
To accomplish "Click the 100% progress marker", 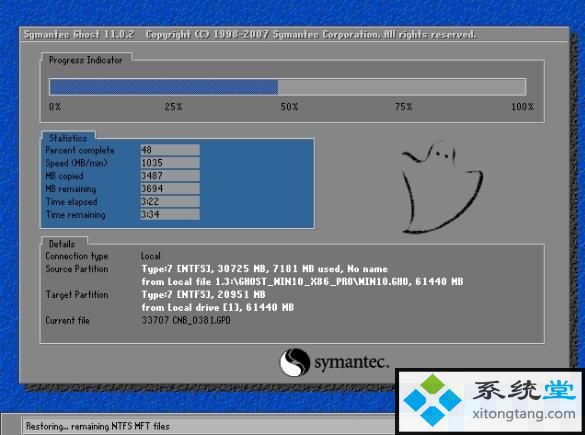I will [x=522, y=107].
